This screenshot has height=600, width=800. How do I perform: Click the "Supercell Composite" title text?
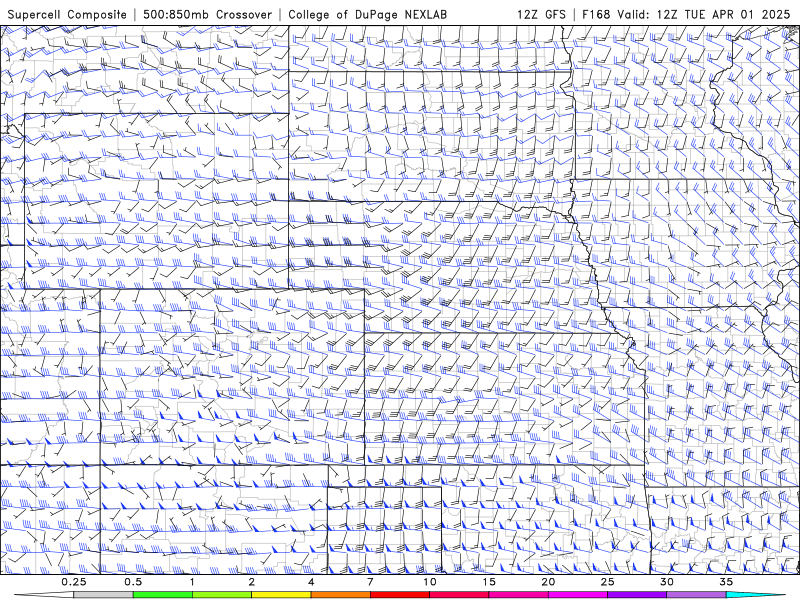67,15
